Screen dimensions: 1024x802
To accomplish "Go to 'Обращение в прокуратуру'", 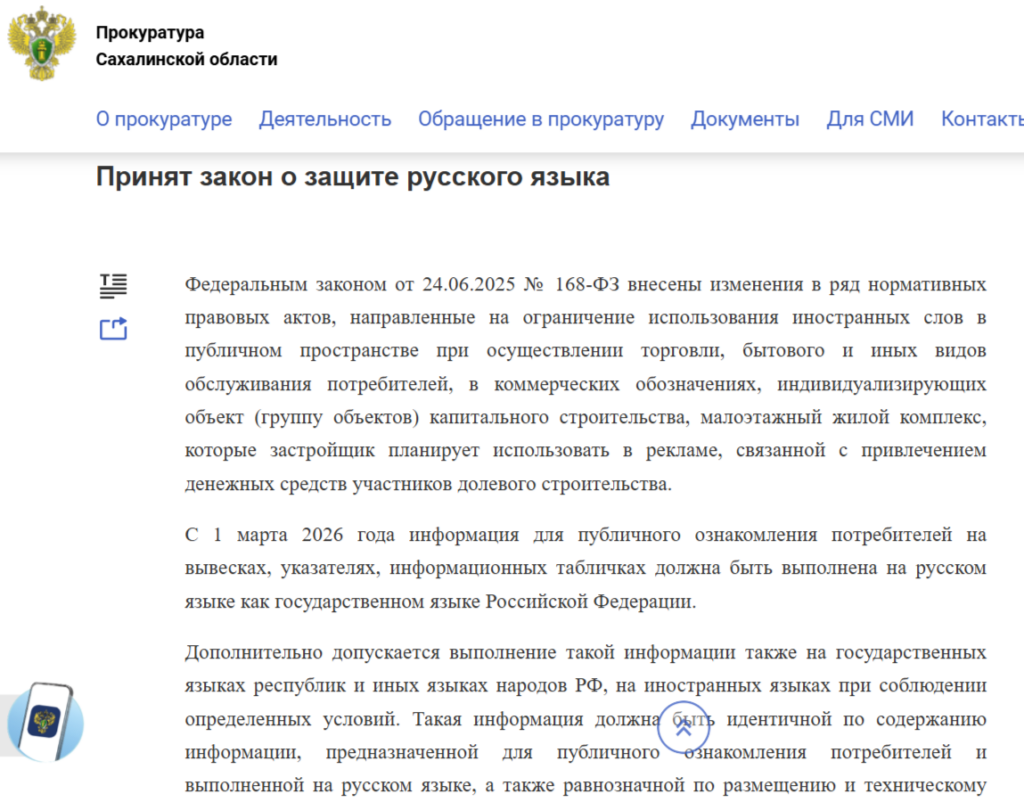I will 541,119.
